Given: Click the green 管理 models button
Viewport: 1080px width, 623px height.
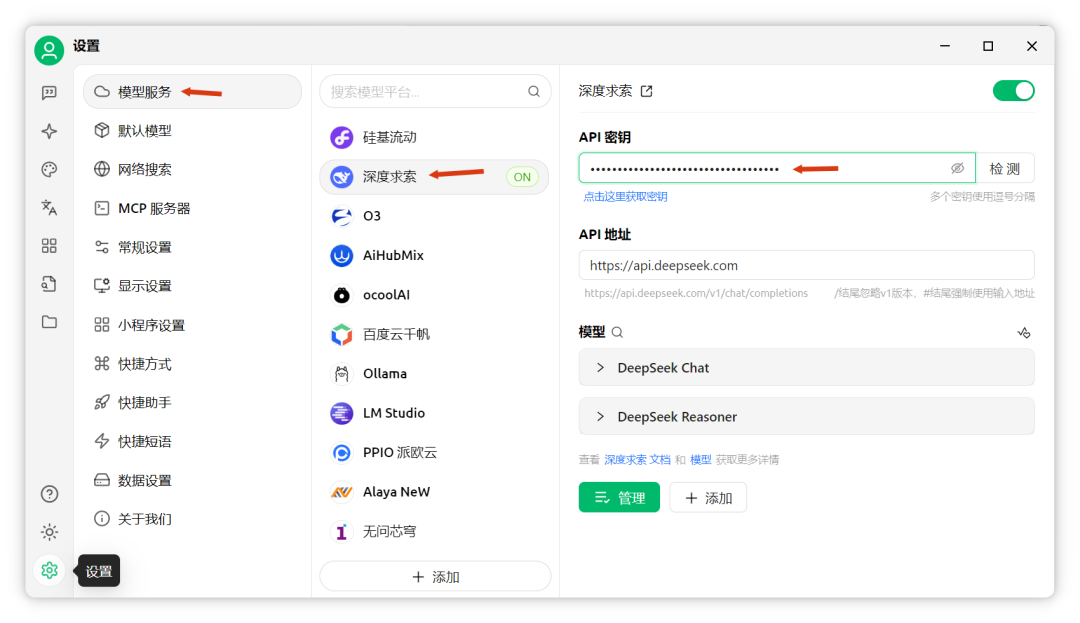Looking at the screenshot, I should point(619,498).
